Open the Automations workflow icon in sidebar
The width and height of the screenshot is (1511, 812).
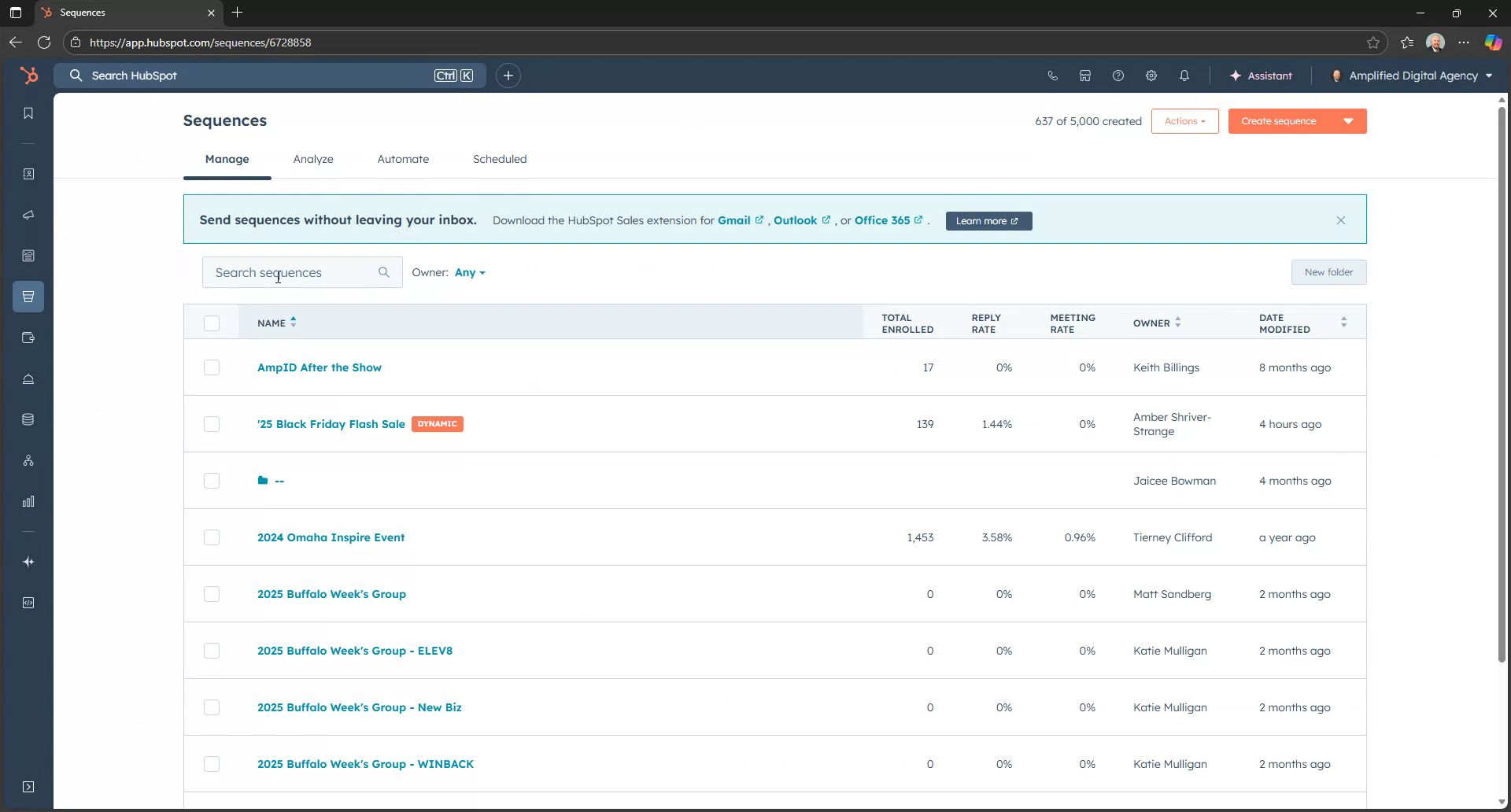[28, 460]
